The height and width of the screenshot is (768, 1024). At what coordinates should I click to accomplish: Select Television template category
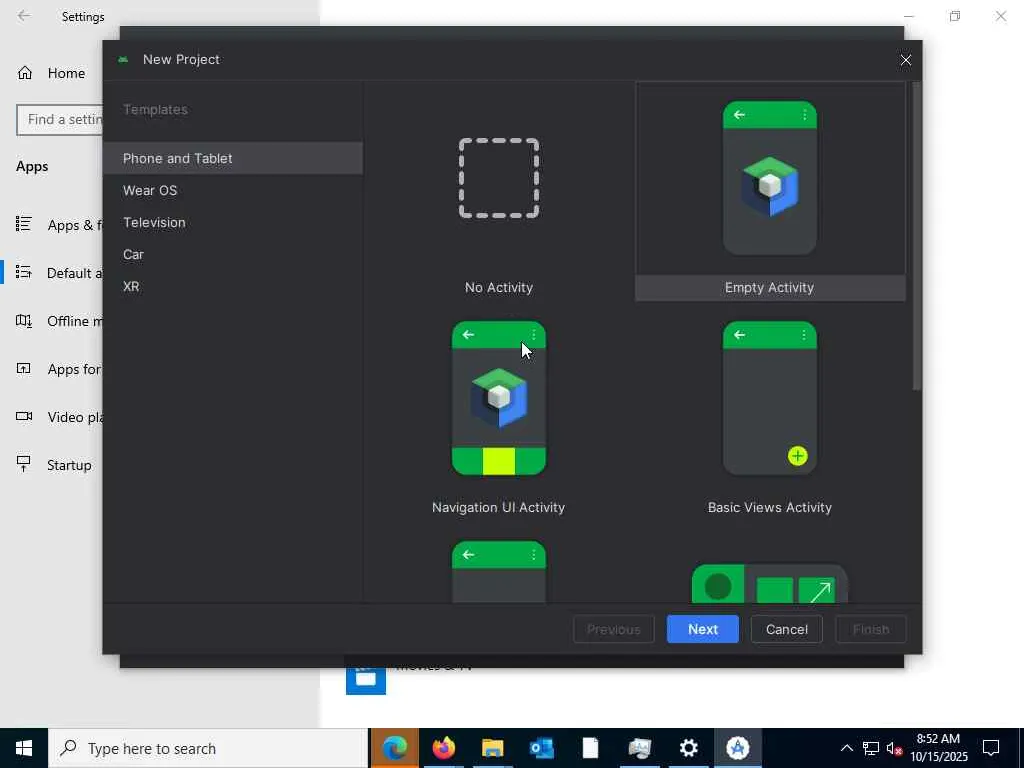[232, 222]
